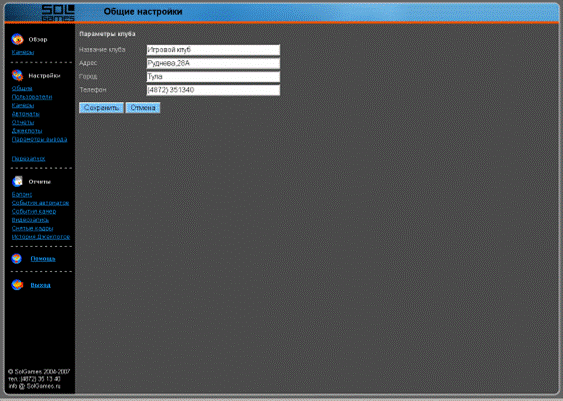Click the Телефон label
This screenshot has height=401, width=563.
[x=93, y=90]
